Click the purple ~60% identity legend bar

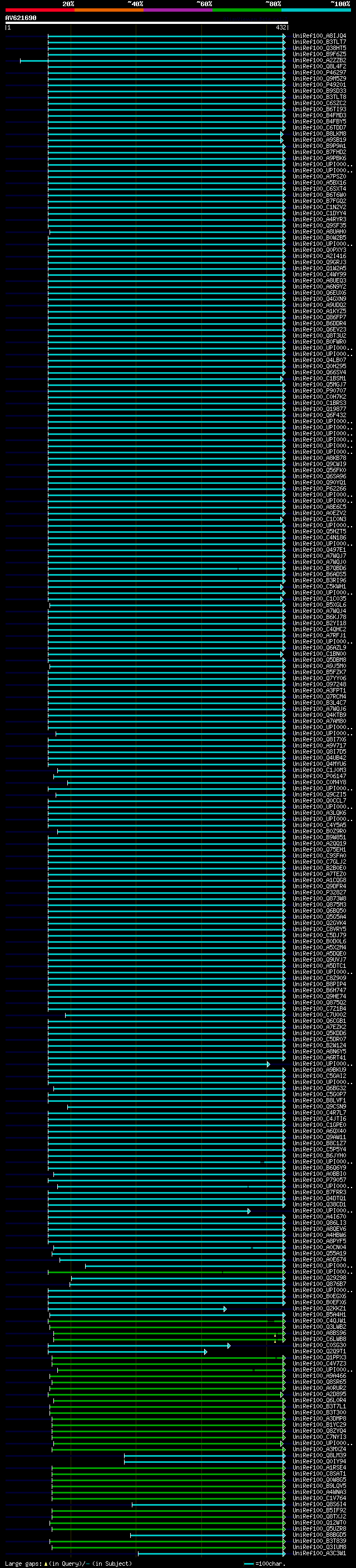coord(177,10)
